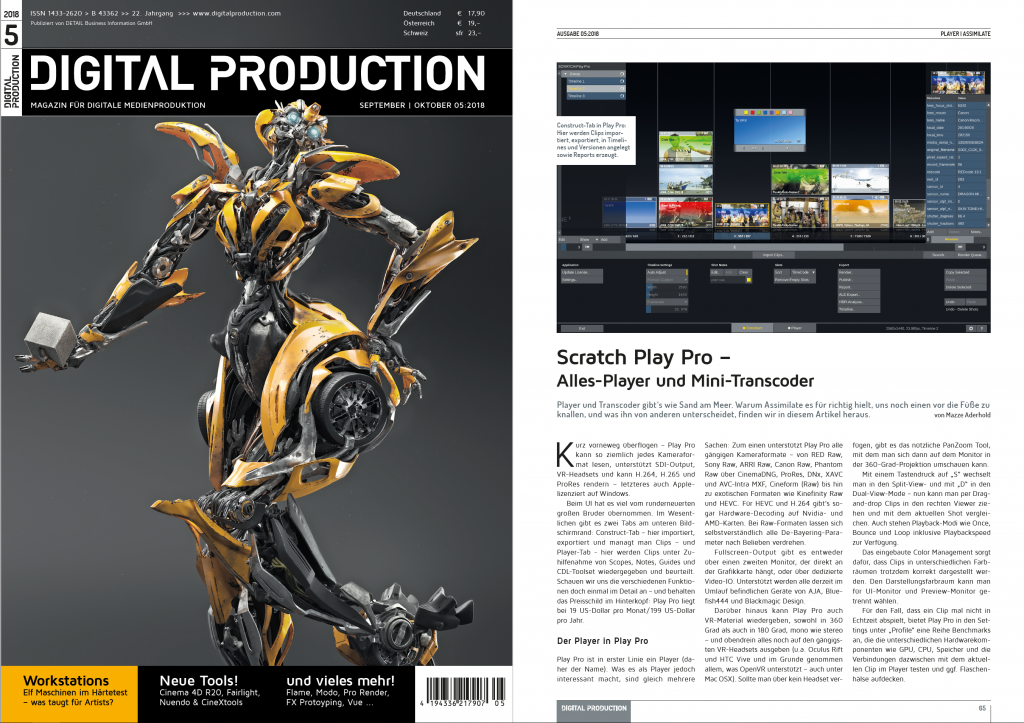Screen dimensions: 1024x723
Task: Click the Import Clips.. button
Action: tap(773, 255)
